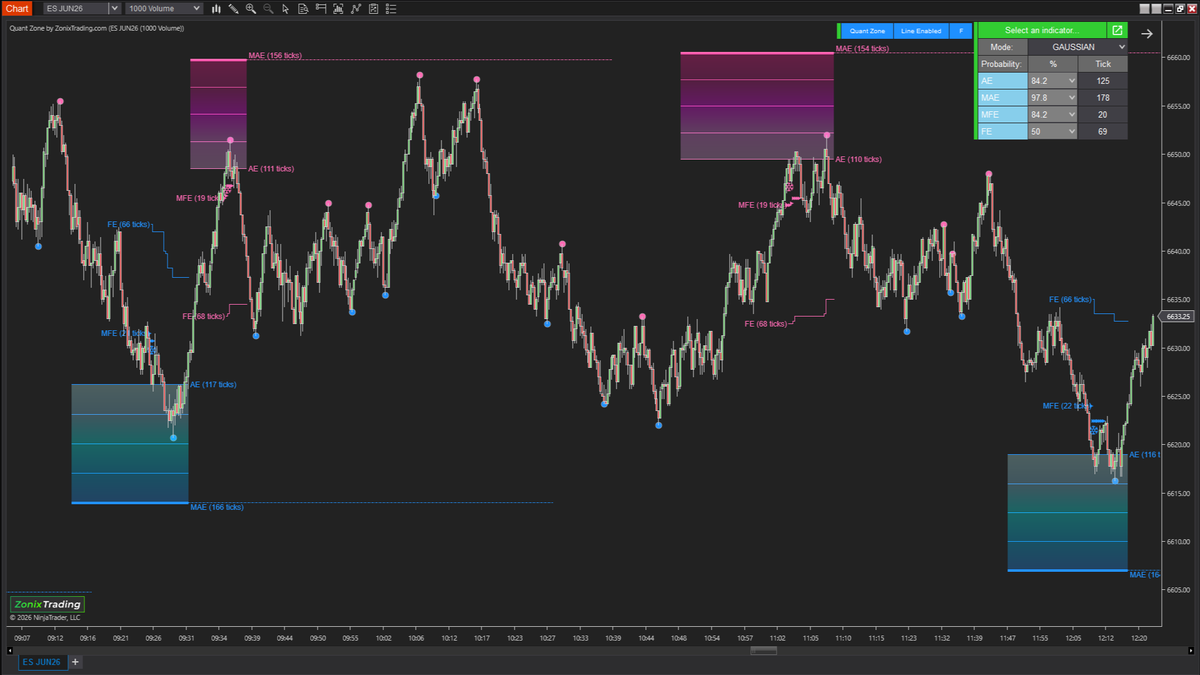This screenshot has height=675, width=1200.
Task: Open the MFE percent dropdown 84.2
Action: (x=1053, y=115)
